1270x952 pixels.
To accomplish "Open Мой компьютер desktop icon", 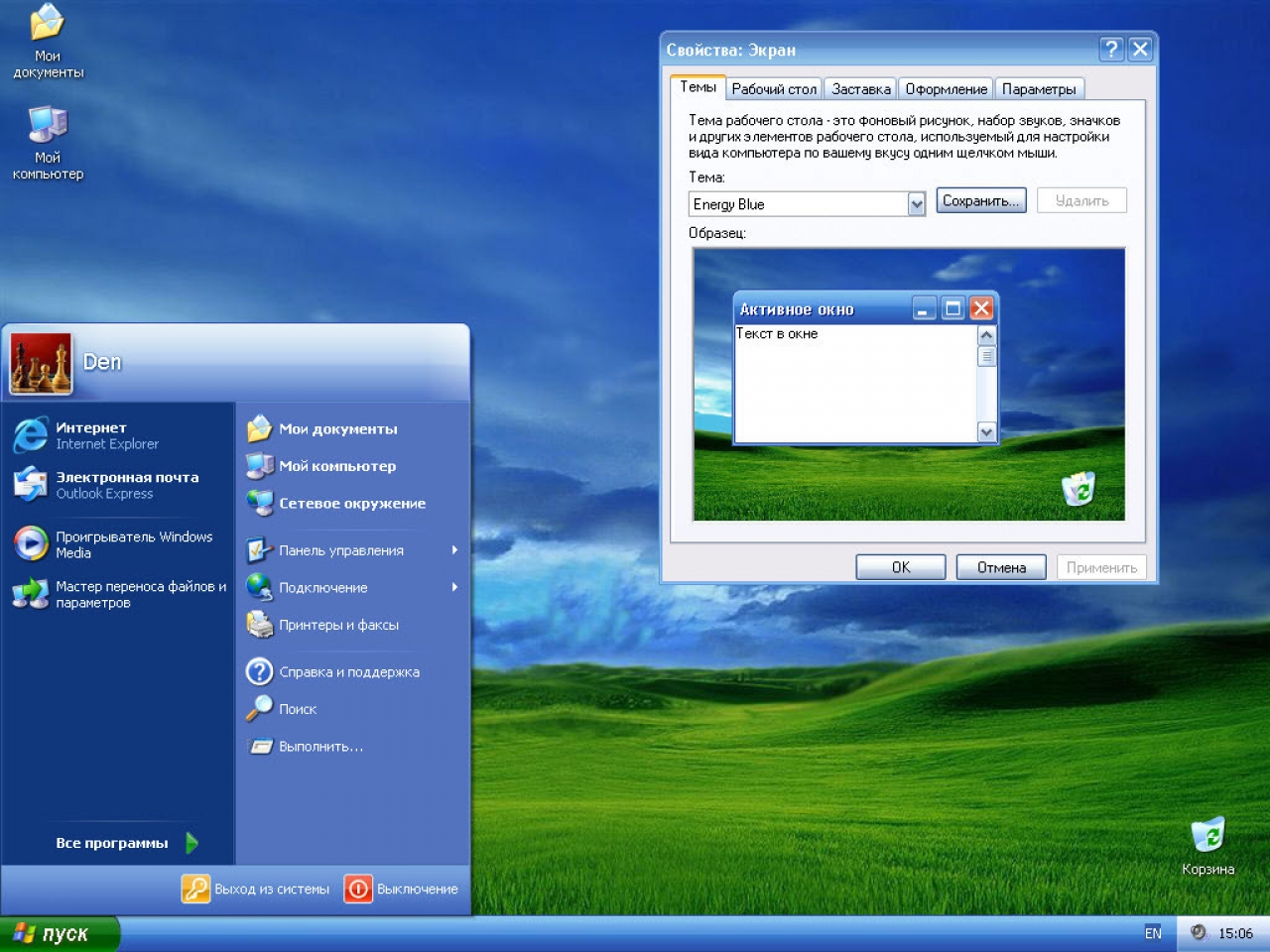I will tap(46, 129).
